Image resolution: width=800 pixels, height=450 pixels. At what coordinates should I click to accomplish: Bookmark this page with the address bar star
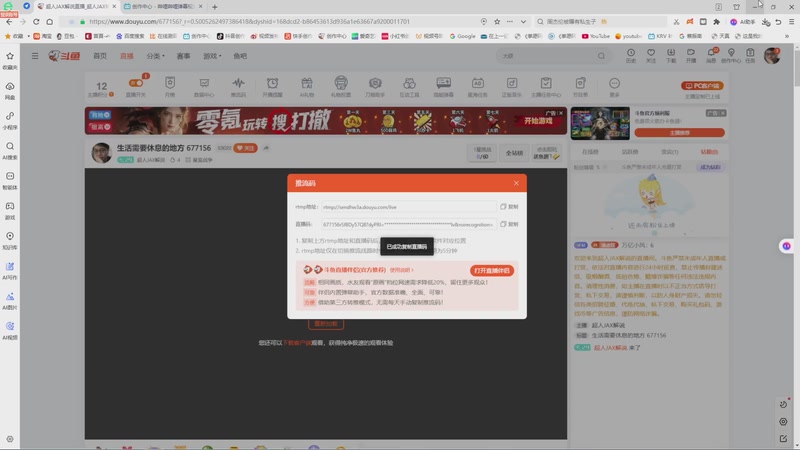click(497, 21)
